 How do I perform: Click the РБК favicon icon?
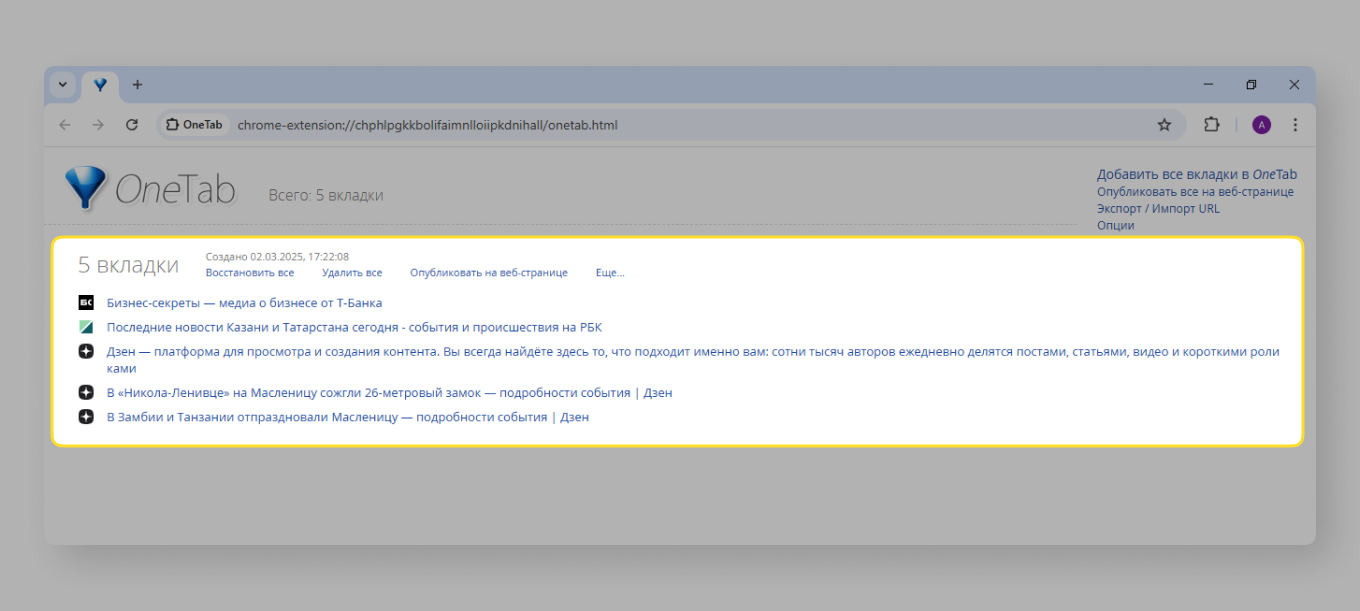86,327
